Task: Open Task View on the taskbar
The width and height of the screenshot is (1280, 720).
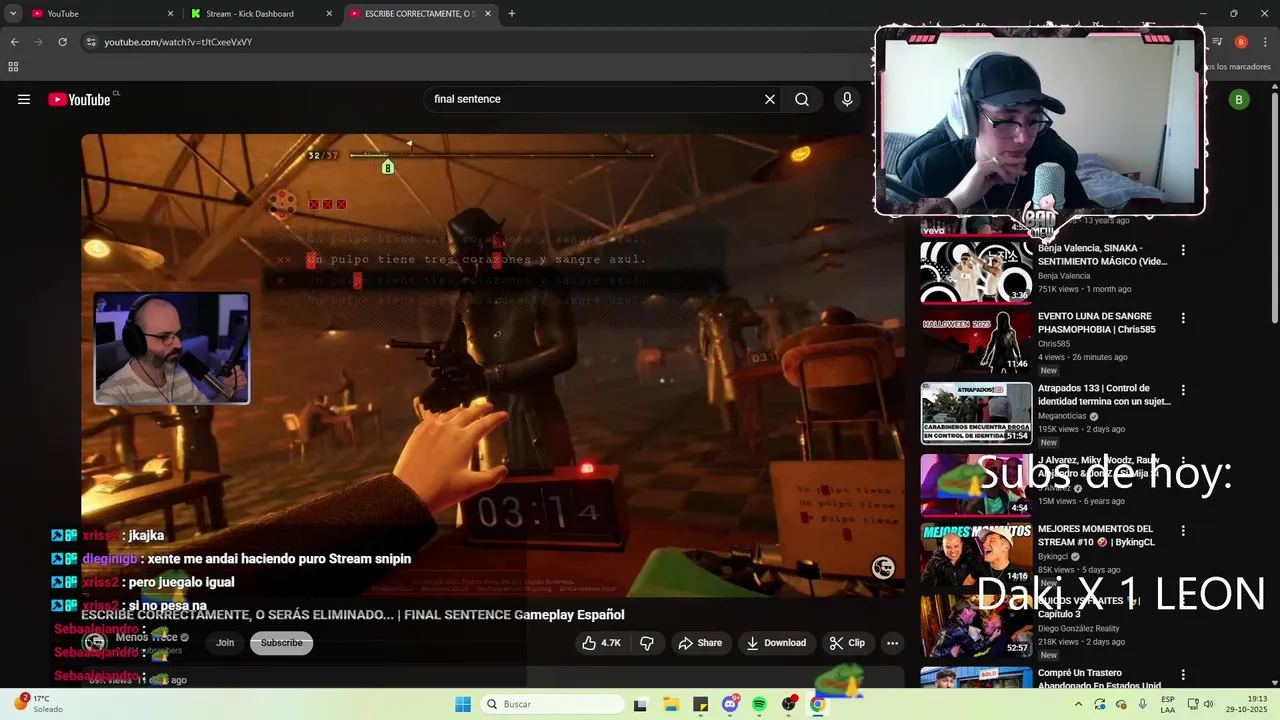Action: (640, 704)
